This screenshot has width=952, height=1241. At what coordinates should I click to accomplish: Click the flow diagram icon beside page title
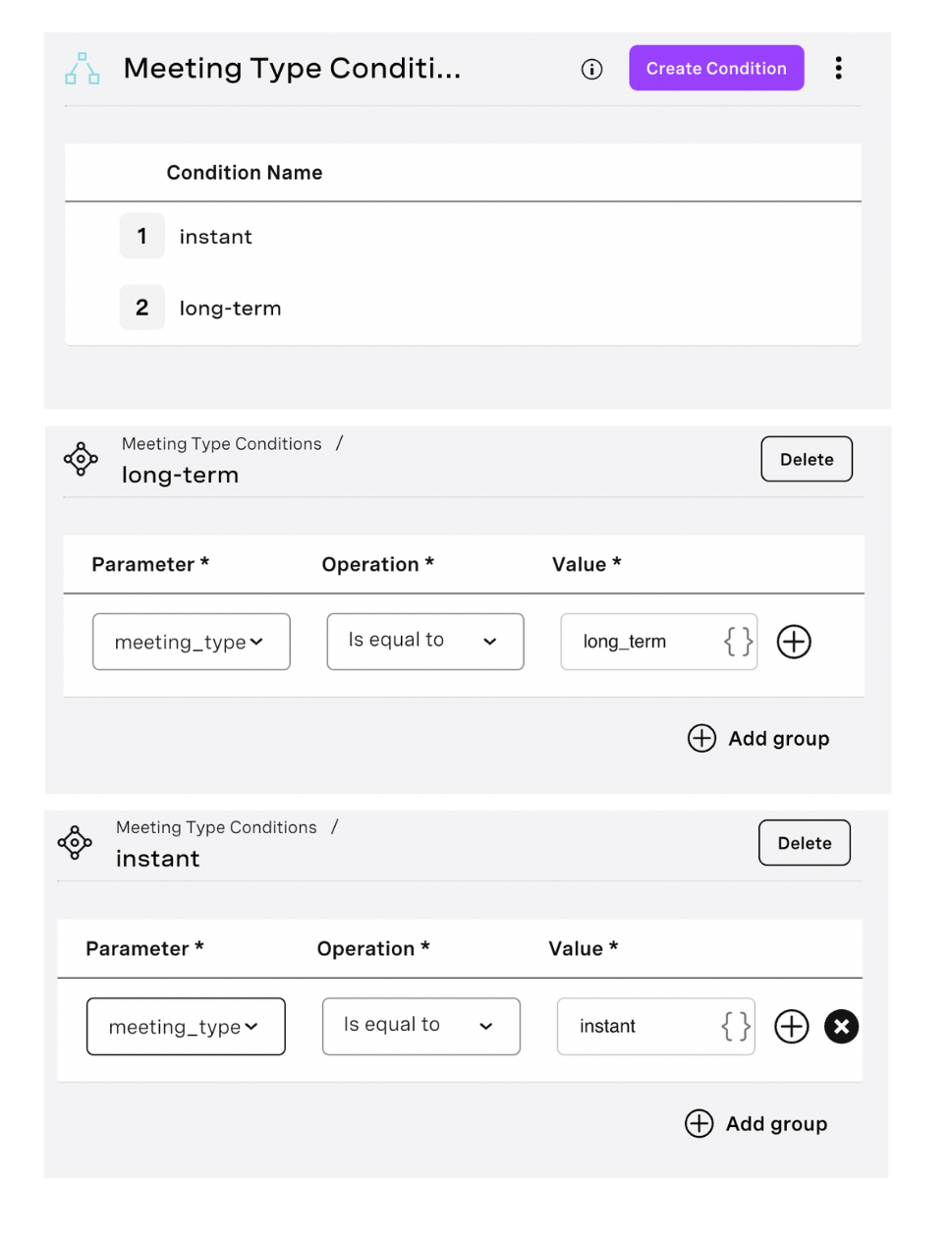(x=82, y=69)
